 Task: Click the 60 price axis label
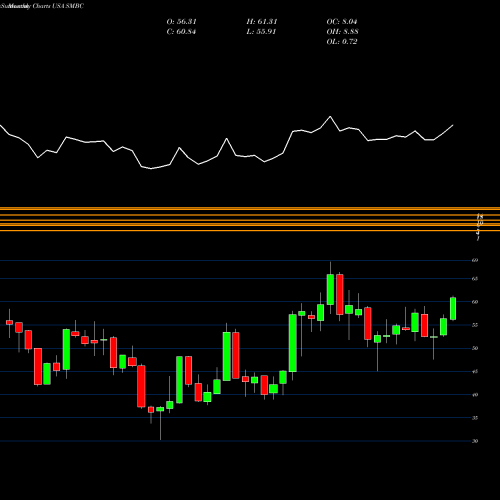pyautogui.click(x=475, y=302)
